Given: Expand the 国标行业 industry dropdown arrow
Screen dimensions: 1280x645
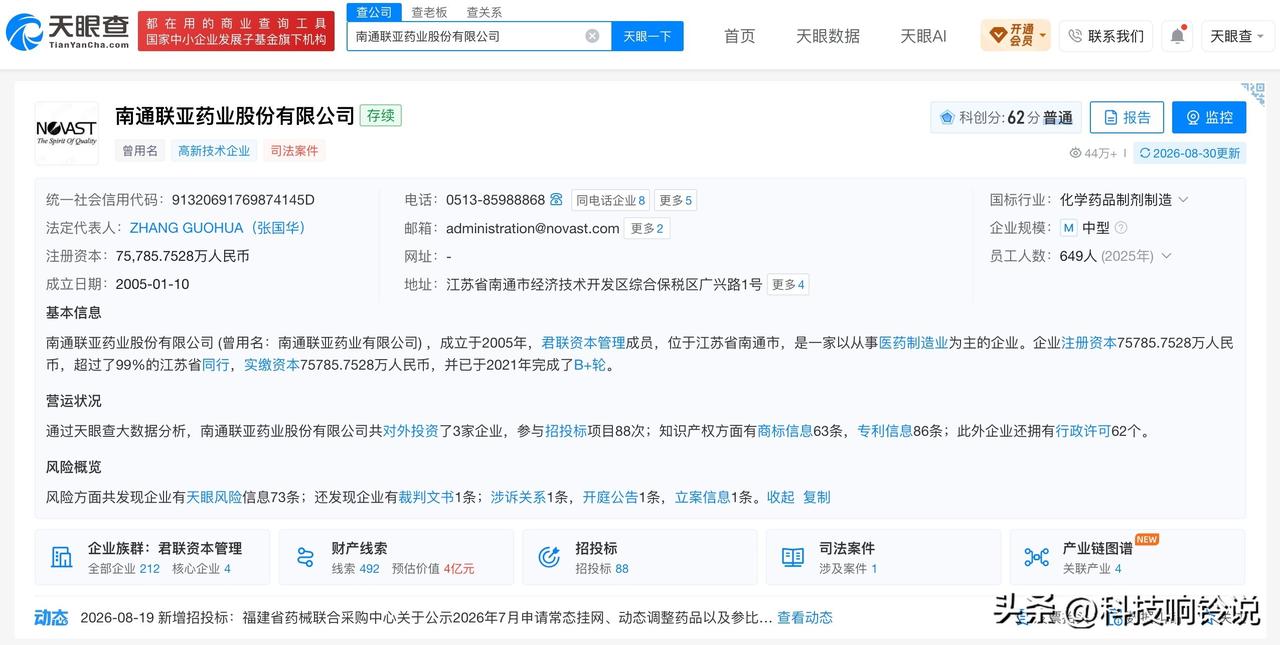Looking at the screenshot, I should point(1183,200).
